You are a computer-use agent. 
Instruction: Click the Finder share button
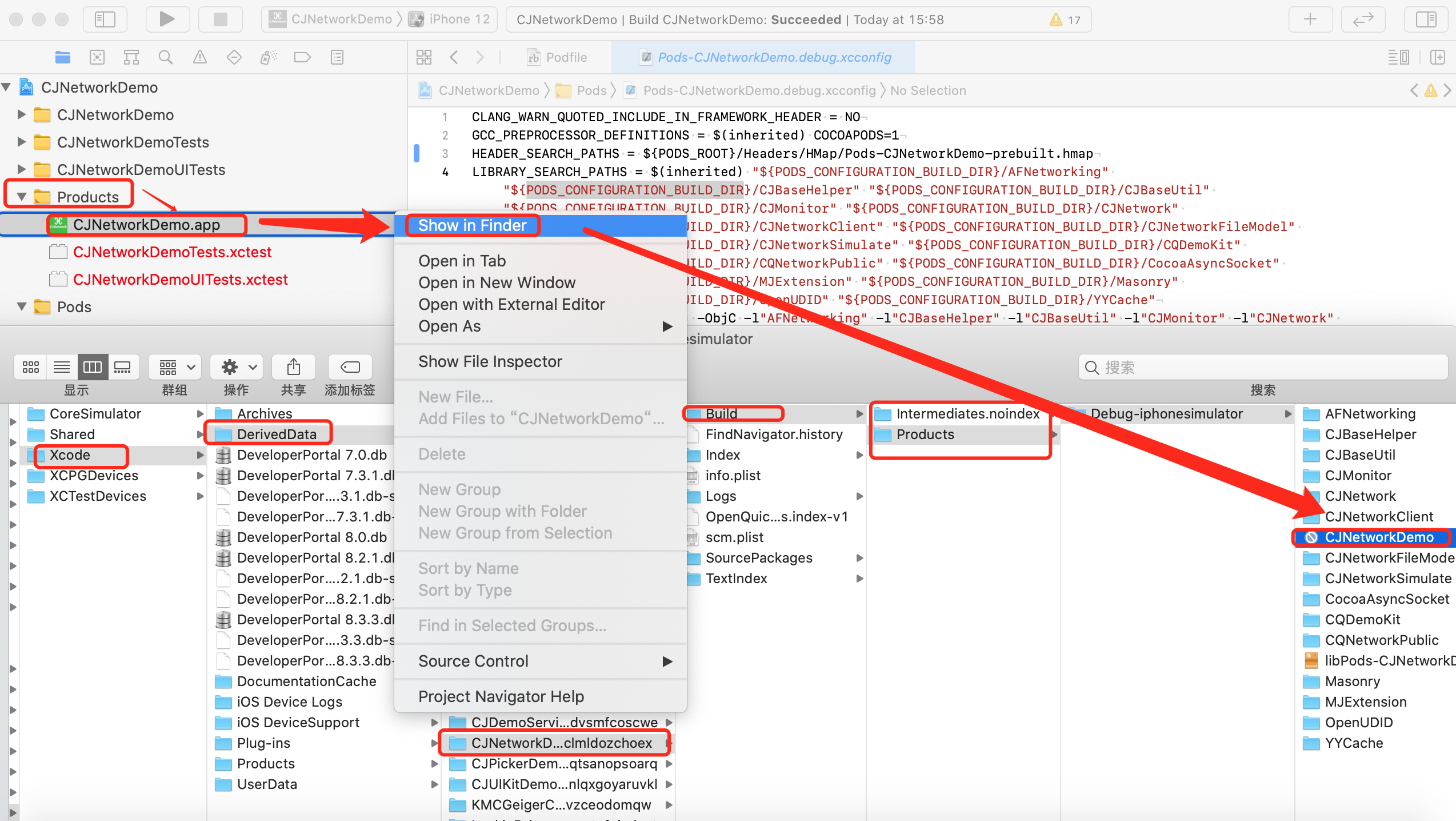(x=293, y=367)
